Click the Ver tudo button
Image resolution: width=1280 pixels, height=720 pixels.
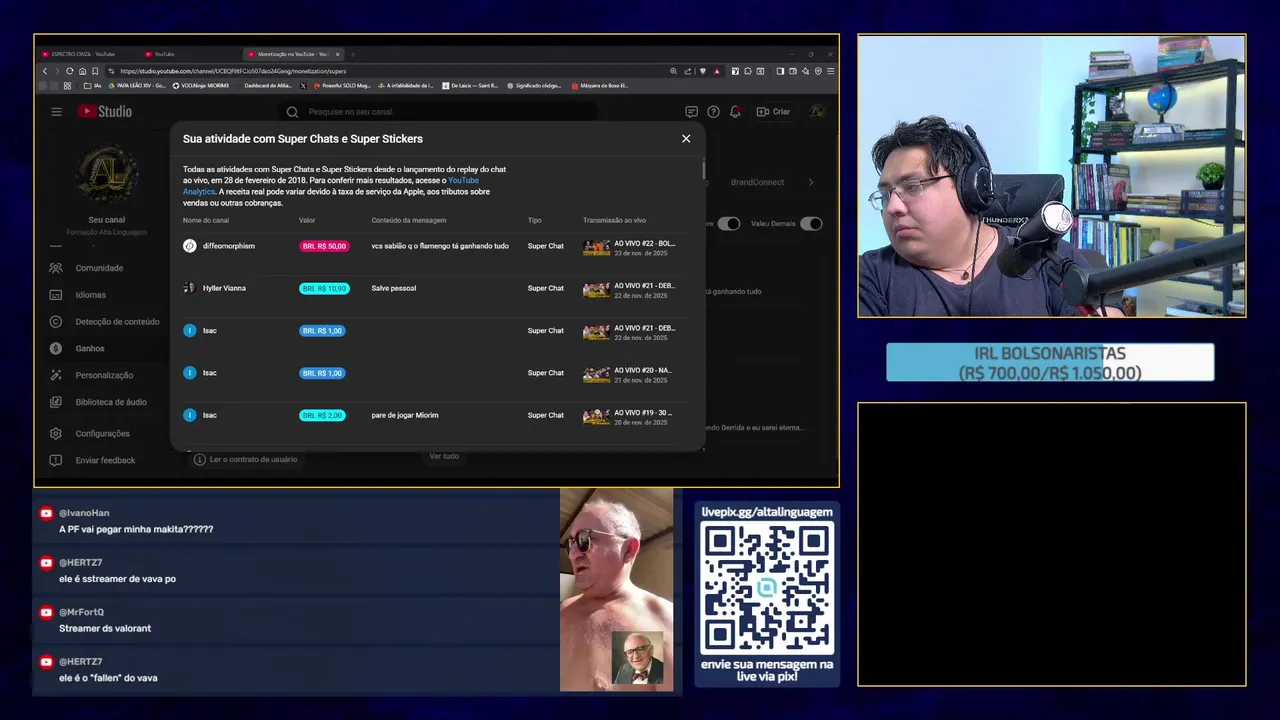(444, 456)
